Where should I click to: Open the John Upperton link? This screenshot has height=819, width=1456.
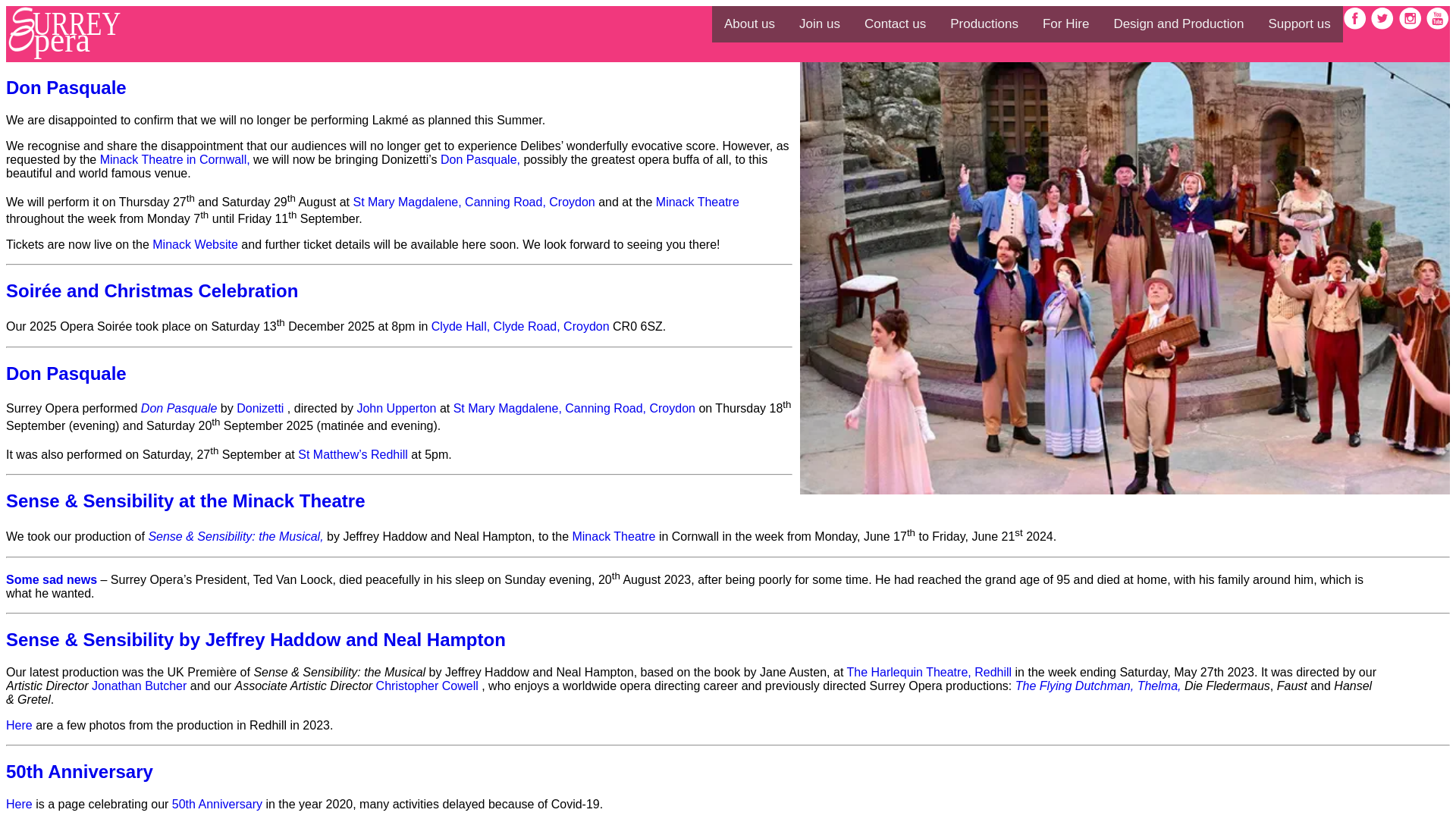click(397, 409)
